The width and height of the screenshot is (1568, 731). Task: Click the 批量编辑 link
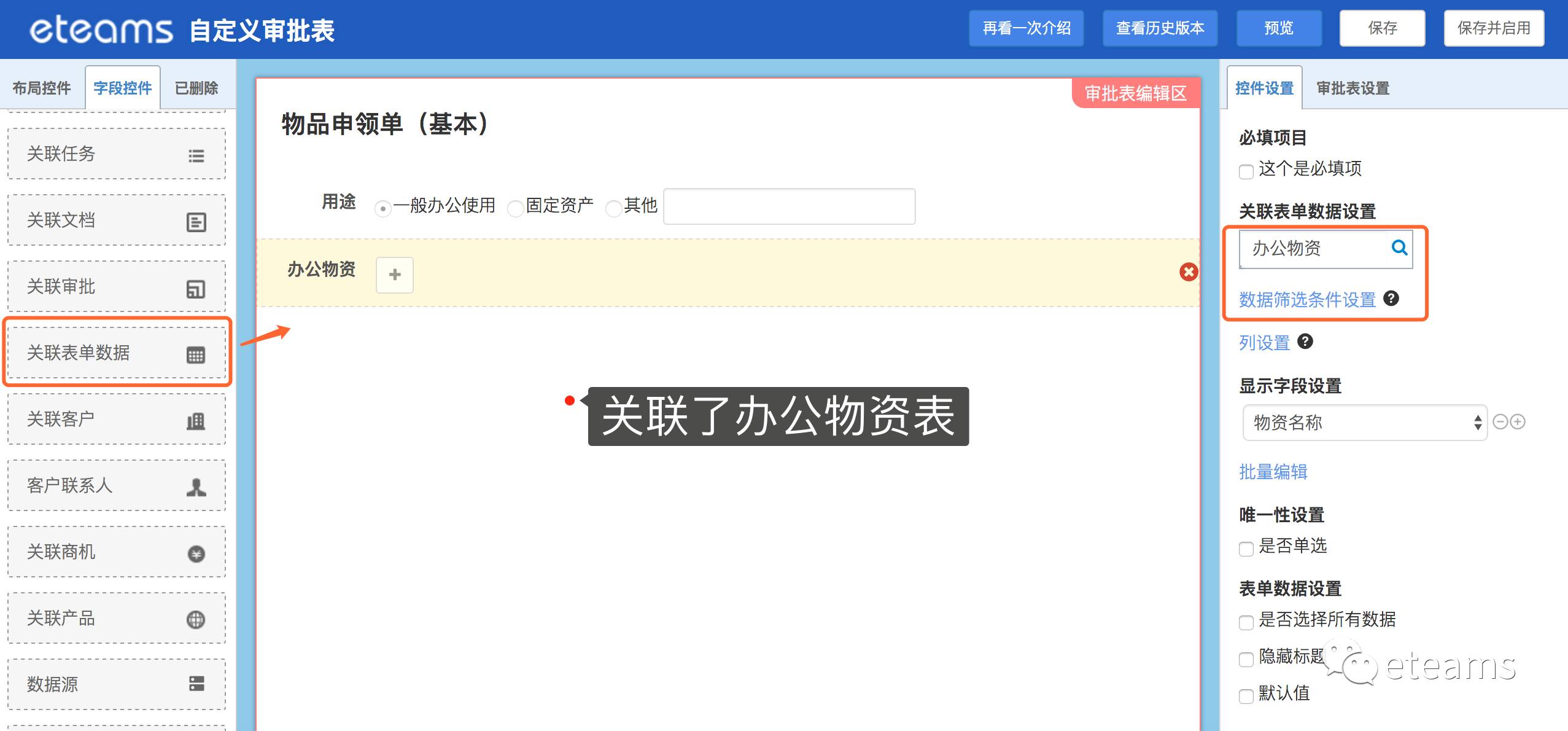[1273, 472]
